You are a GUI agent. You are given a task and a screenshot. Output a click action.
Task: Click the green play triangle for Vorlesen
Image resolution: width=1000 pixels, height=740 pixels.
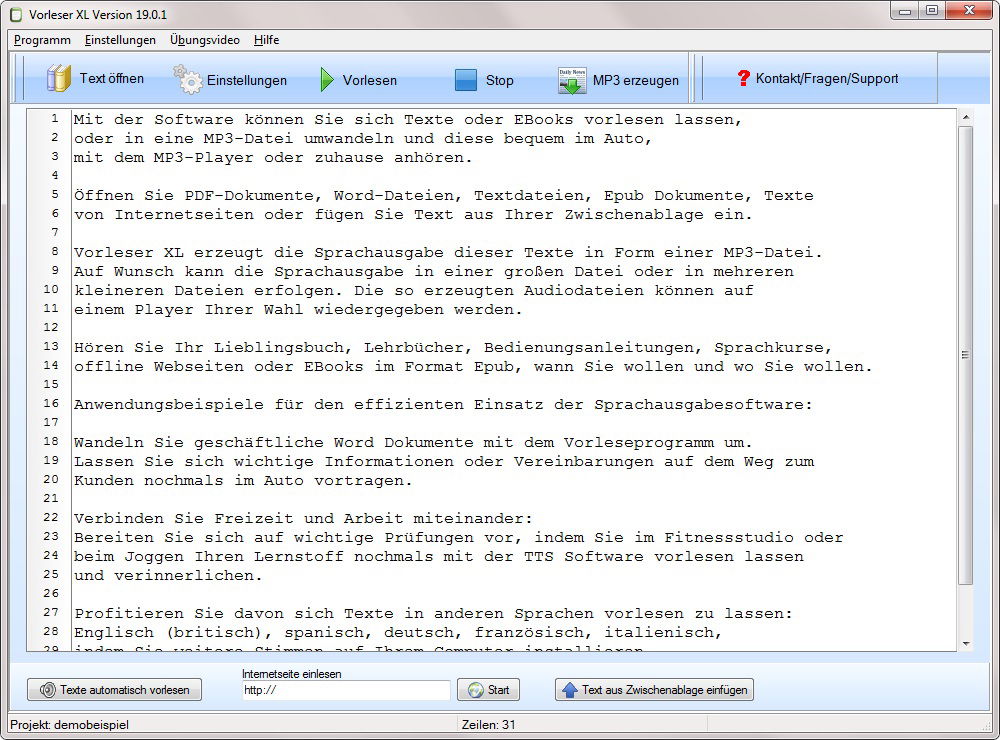coord(327,80)
